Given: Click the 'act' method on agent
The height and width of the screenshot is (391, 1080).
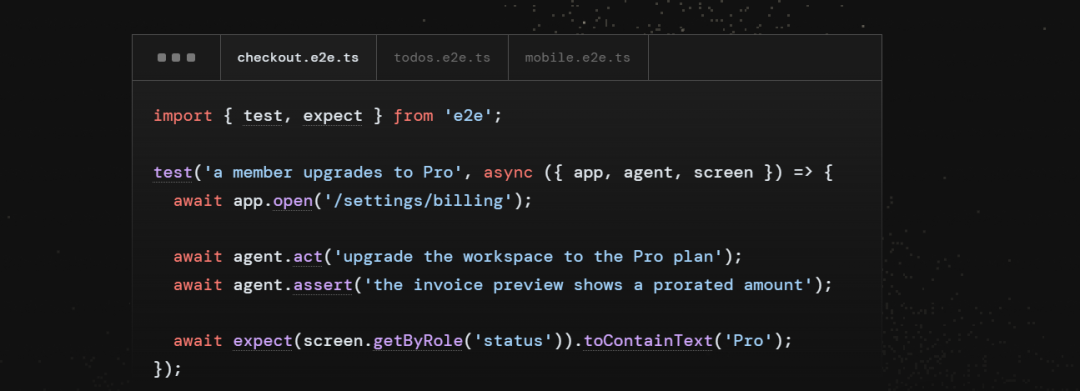Looking at the screenshot, I should (308, 257).
